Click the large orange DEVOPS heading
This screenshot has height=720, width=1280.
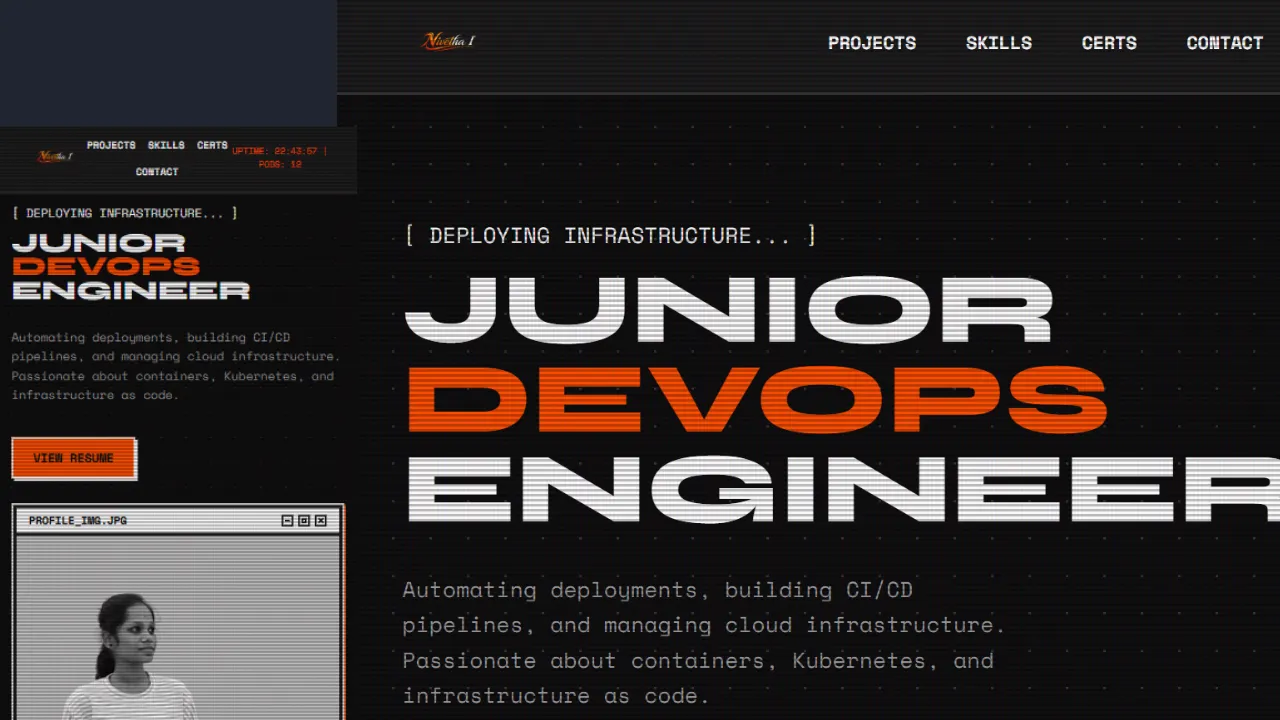(x=756, y=399)
